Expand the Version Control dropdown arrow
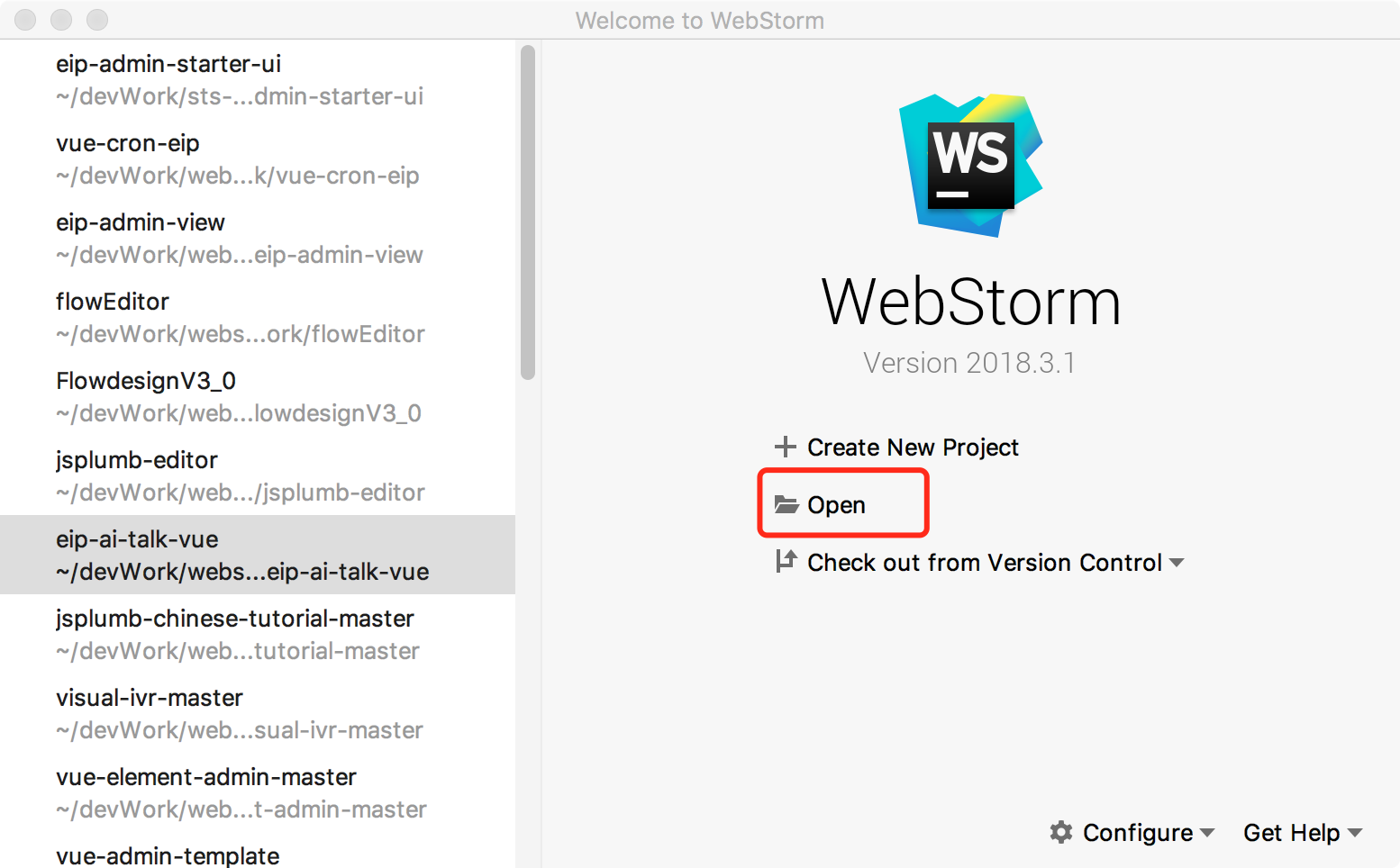Viewport: 1400px width, 868px height. (1177, 563)
